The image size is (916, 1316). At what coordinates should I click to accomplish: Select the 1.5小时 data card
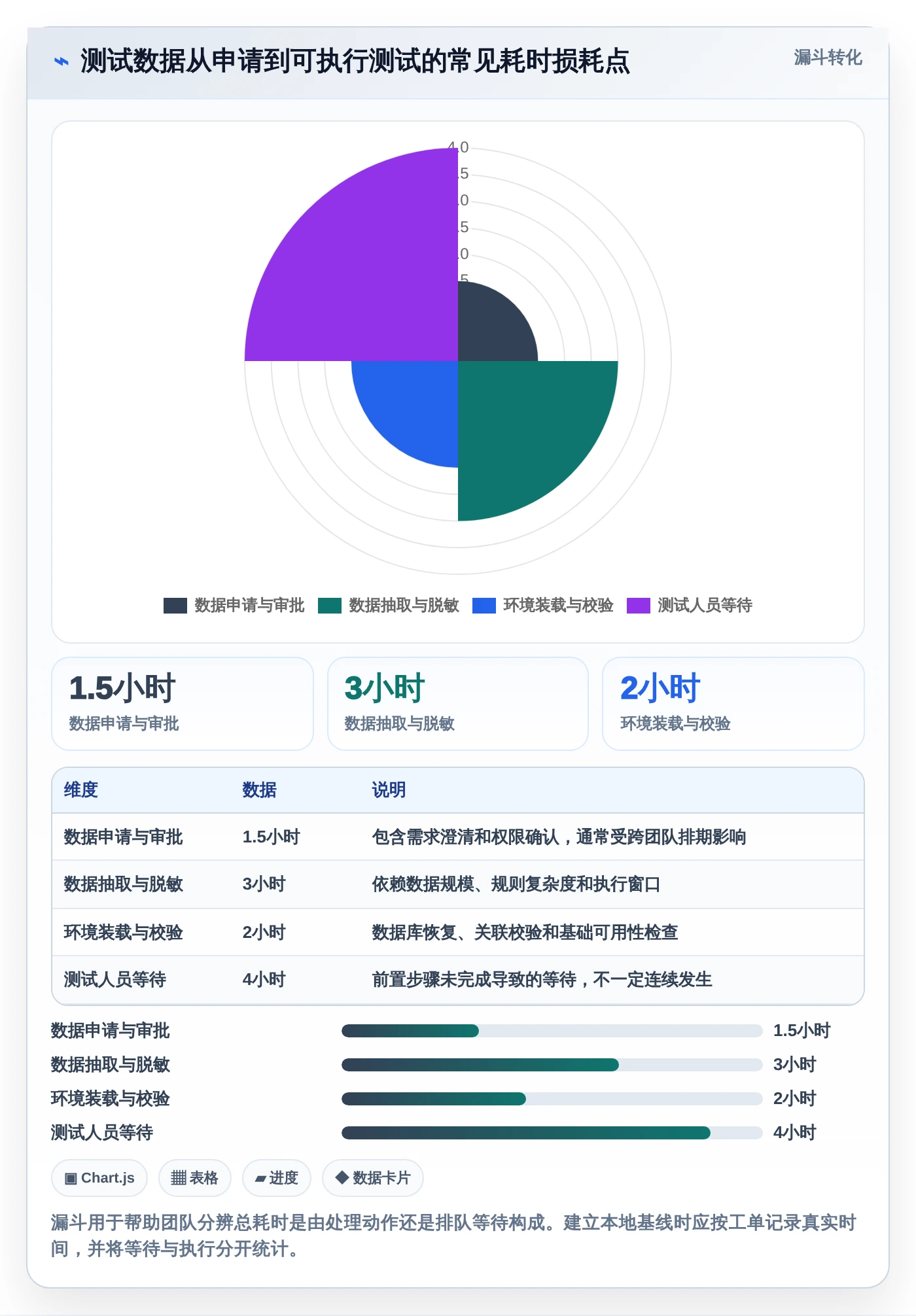click(183, 704)
